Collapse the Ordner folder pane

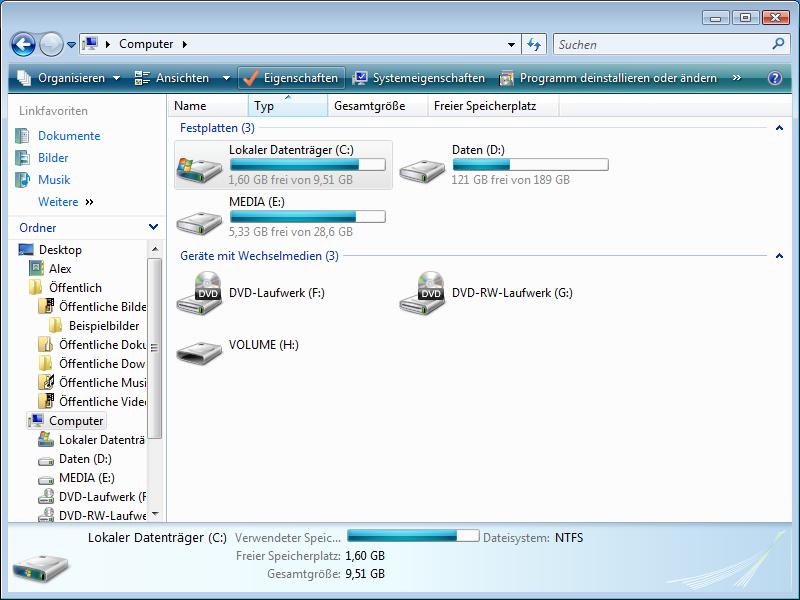click(153, 228)
